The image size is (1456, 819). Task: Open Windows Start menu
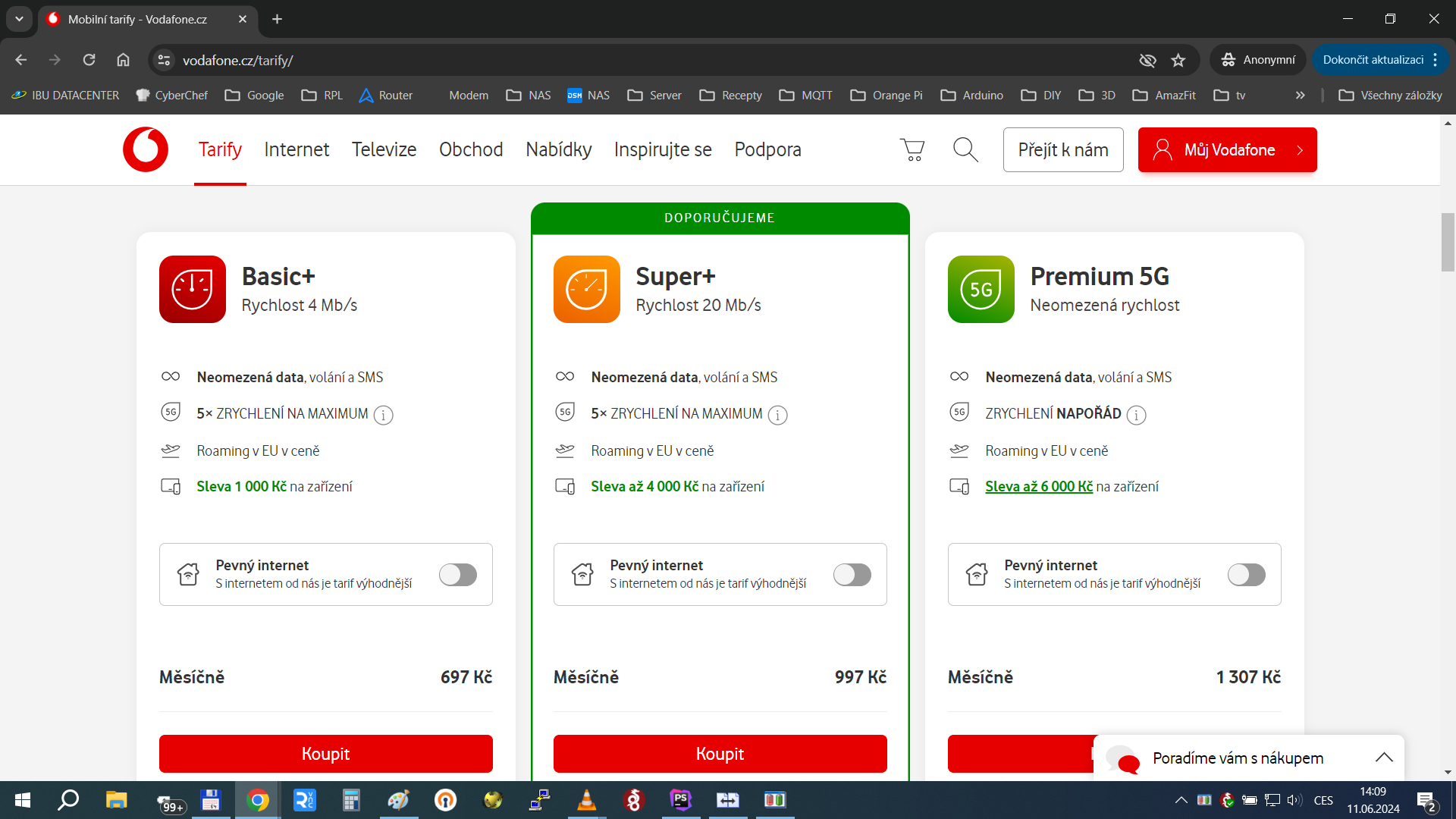pos(23,800)
